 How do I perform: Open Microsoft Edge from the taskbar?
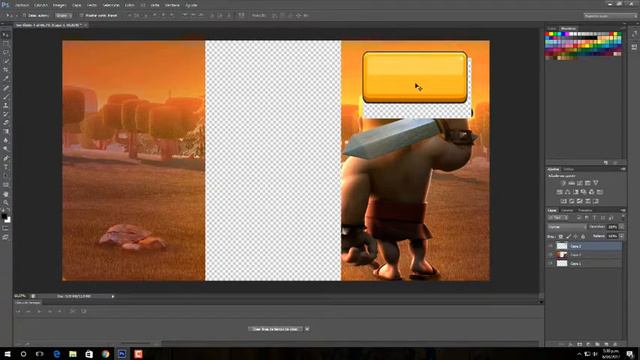(x=56, y=354)
